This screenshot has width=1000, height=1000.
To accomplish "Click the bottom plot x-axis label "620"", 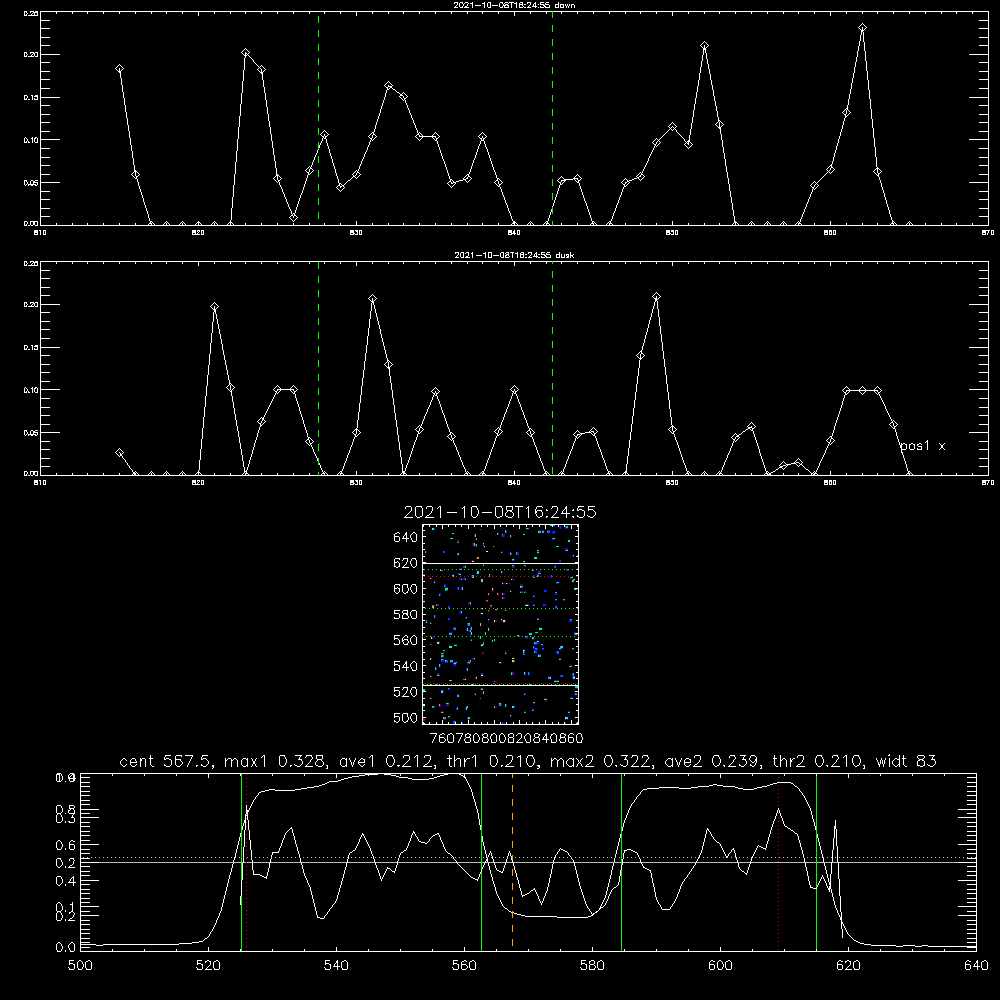I will (848, 966).
